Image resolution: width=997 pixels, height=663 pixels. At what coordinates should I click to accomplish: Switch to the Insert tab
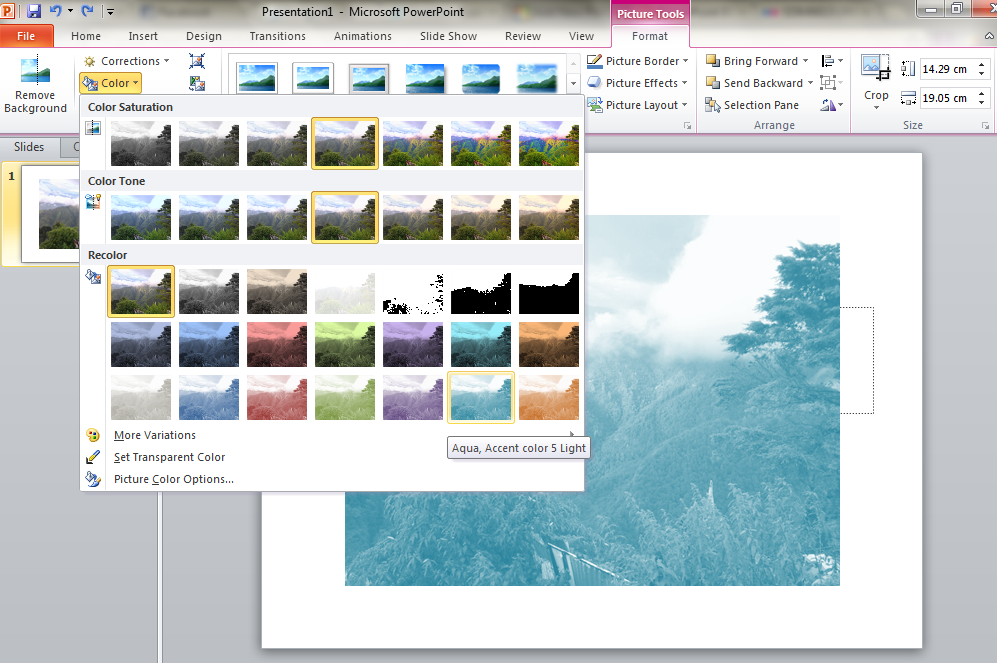[143, 36]
